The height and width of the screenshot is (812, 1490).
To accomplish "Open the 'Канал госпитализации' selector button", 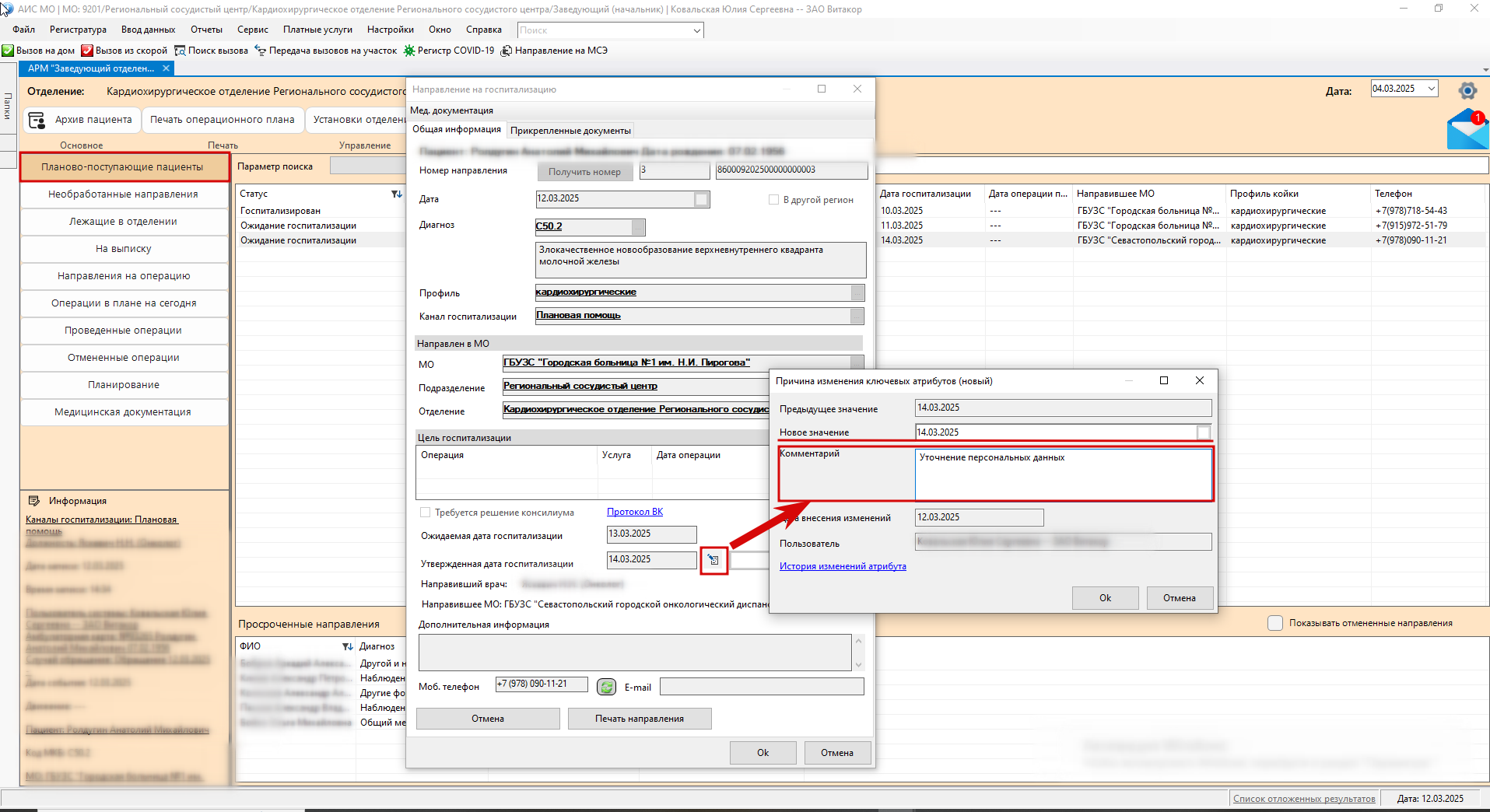I will tap(857, 316).
